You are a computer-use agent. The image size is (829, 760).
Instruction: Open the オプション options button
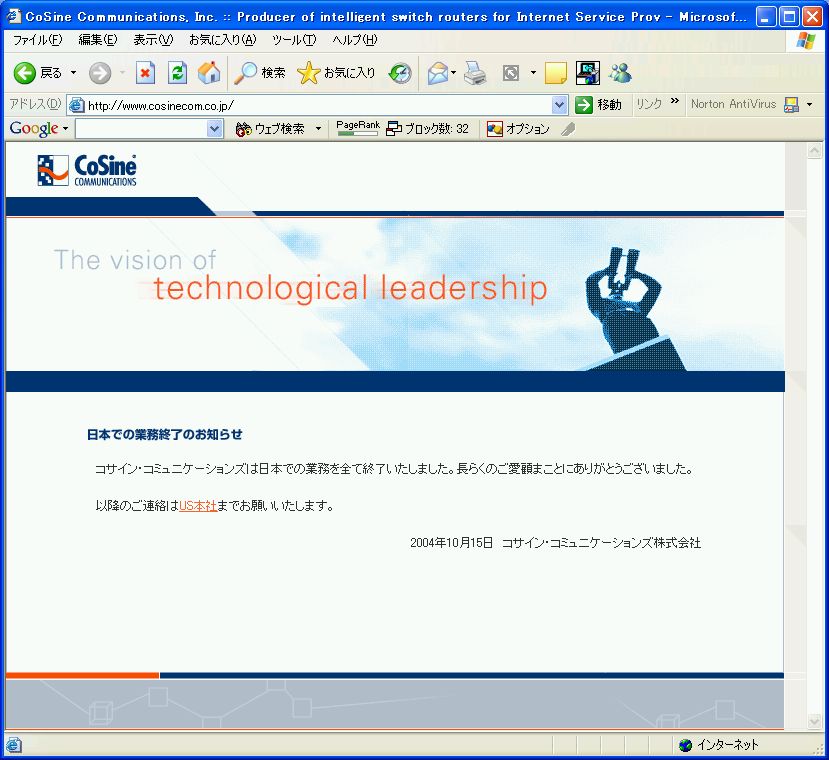point(518,129)
